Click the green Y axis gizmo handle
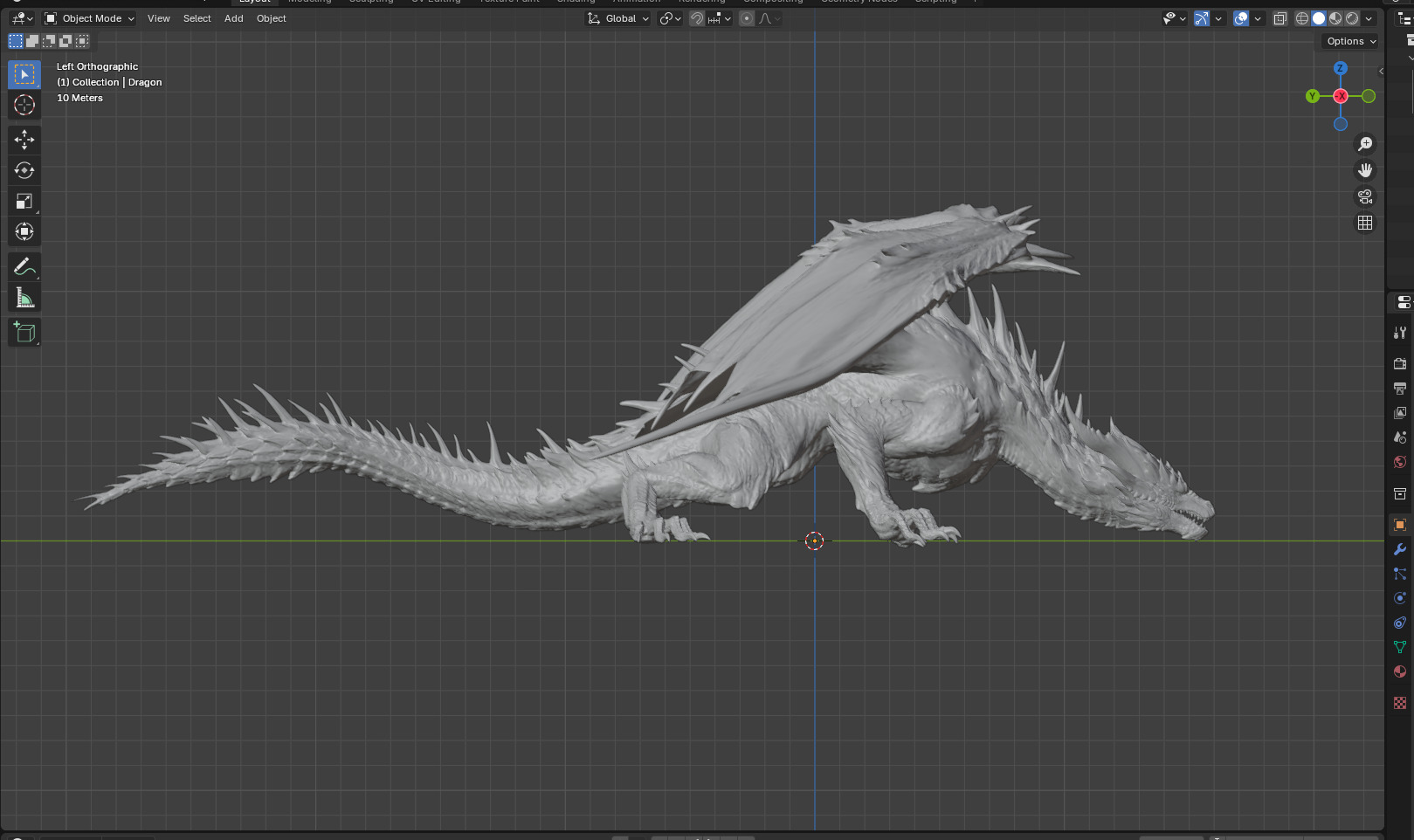The width and height of the screenshot is (1414, 840). (1313, 96)
